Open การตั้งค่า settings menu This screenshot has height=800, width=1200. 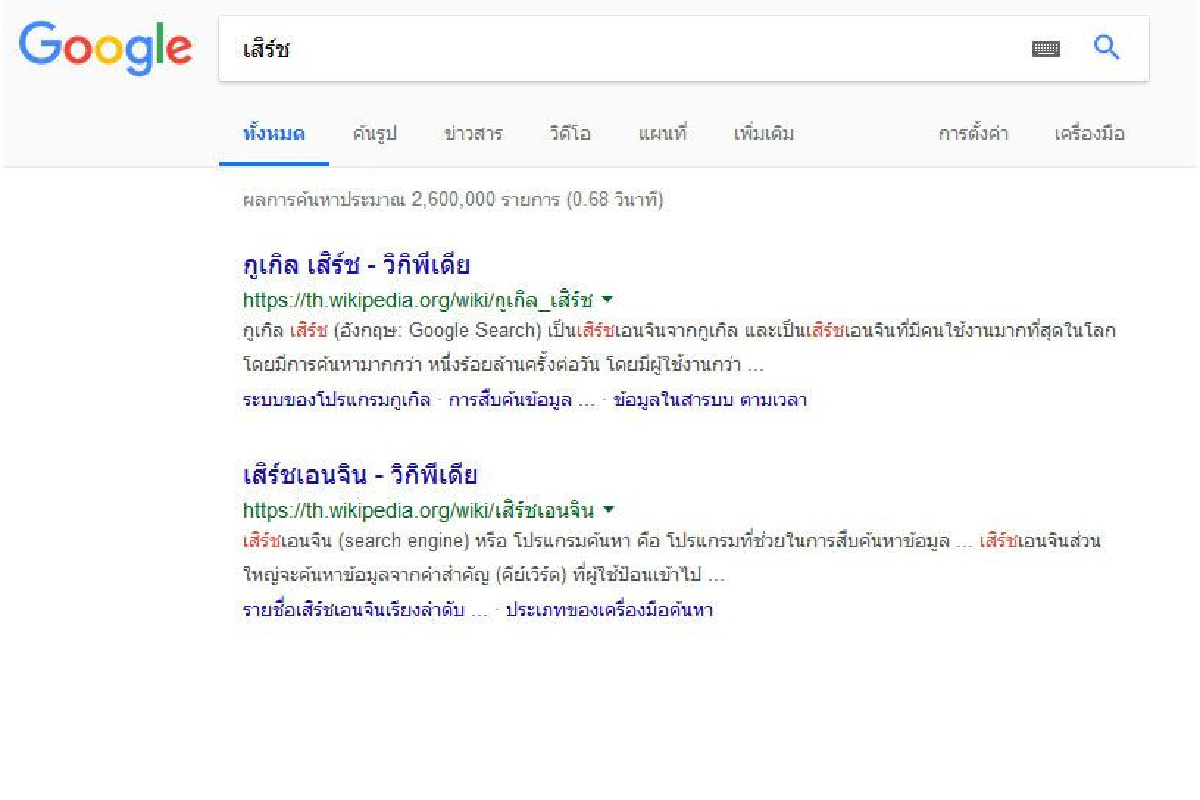pos(973,133)
